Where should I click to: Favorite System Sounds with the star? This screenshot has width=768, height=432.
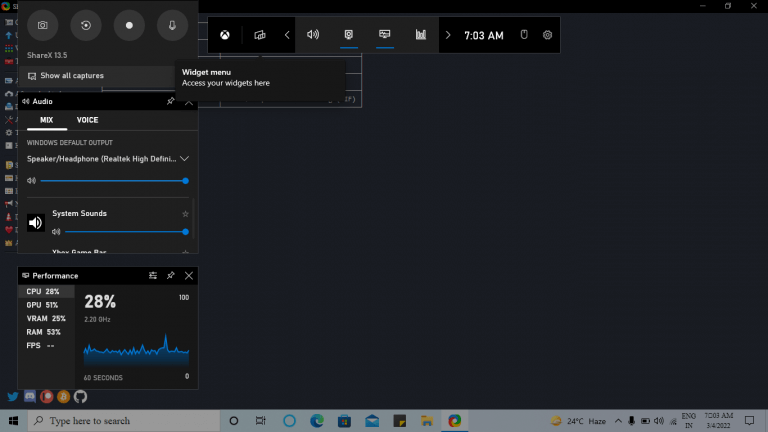[x=185, y=214]
